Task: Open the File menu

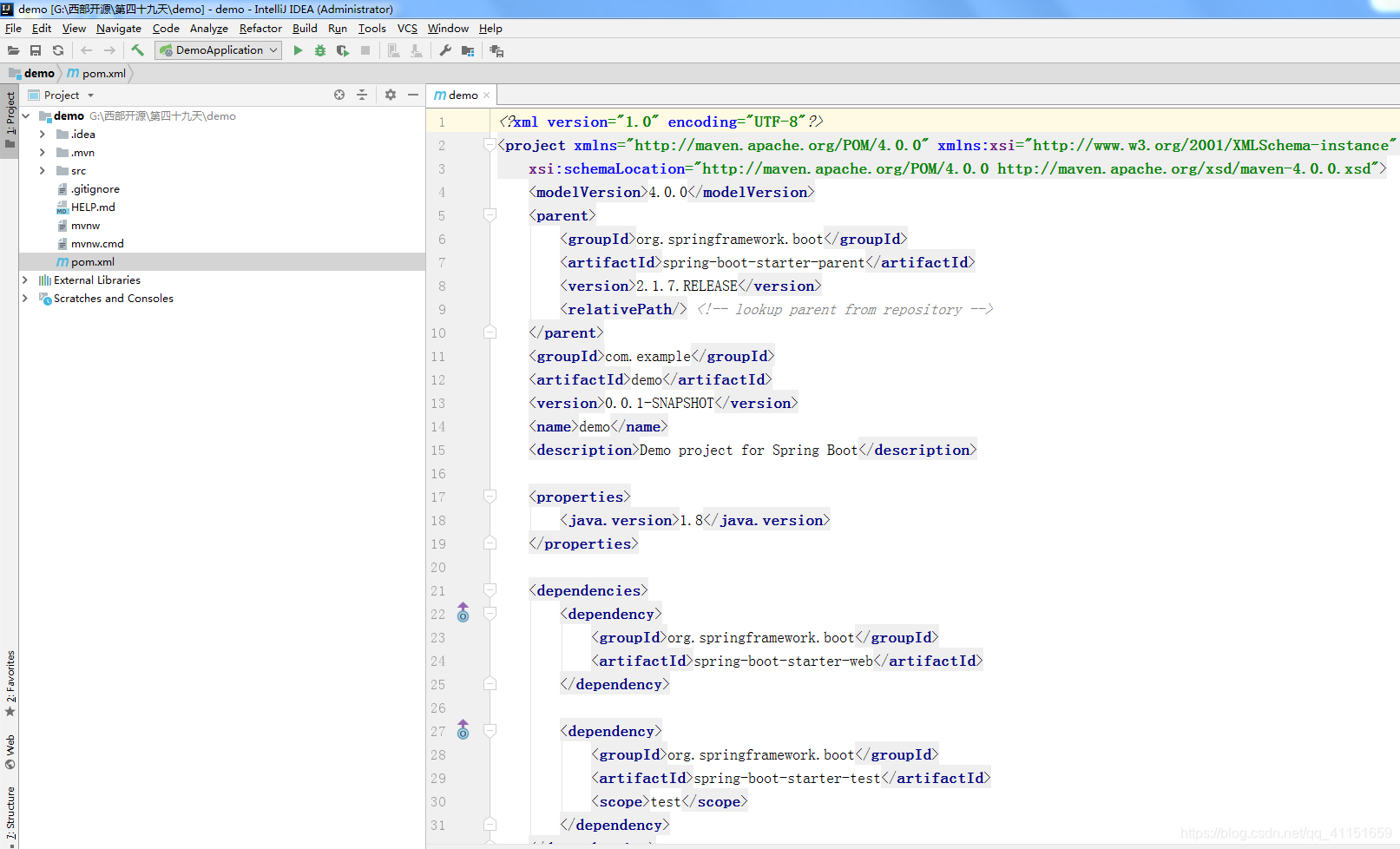Action: coord(13,28)
